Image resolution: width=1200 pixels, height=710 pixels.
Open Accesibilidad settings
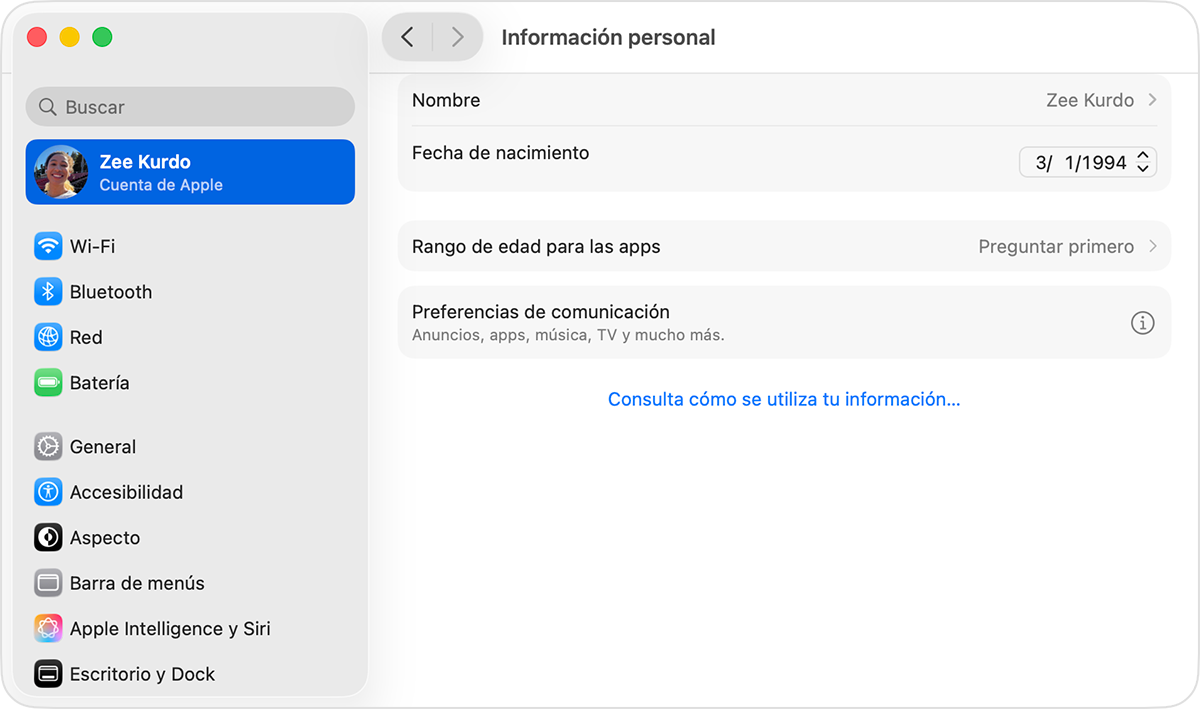pos(125,492)
